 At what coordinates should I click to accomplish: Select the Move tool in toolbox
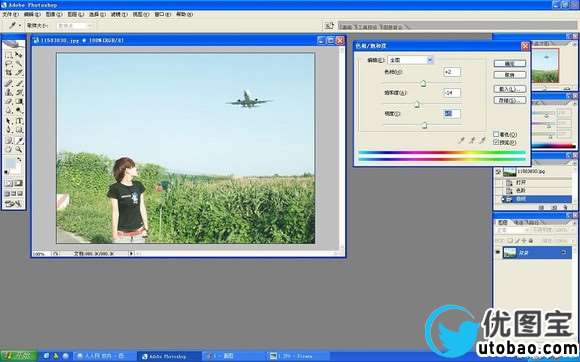pyautogui.click(x=19, y=55)
